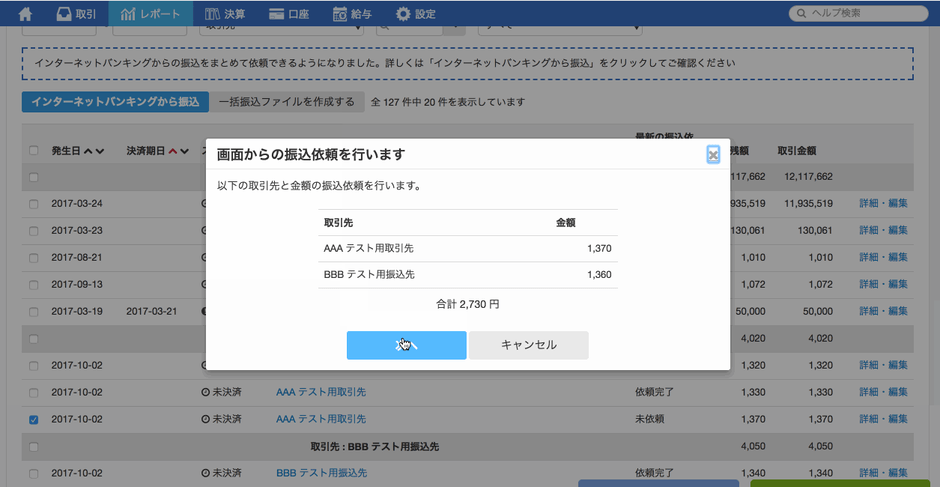Toggle the select-all checkbox in the table header

click(x=34, y=151)
